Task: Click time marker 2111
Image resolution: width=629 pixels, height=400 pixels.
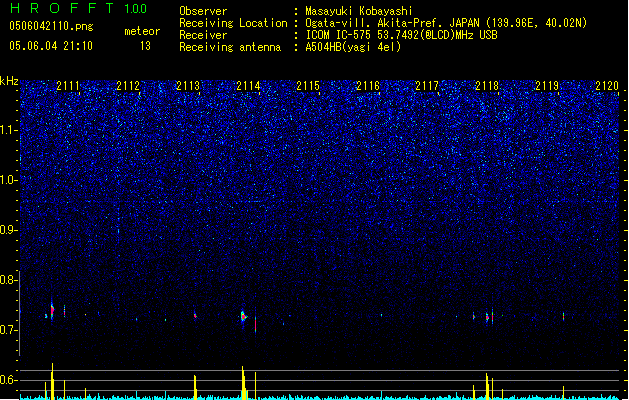Action: 68,86
